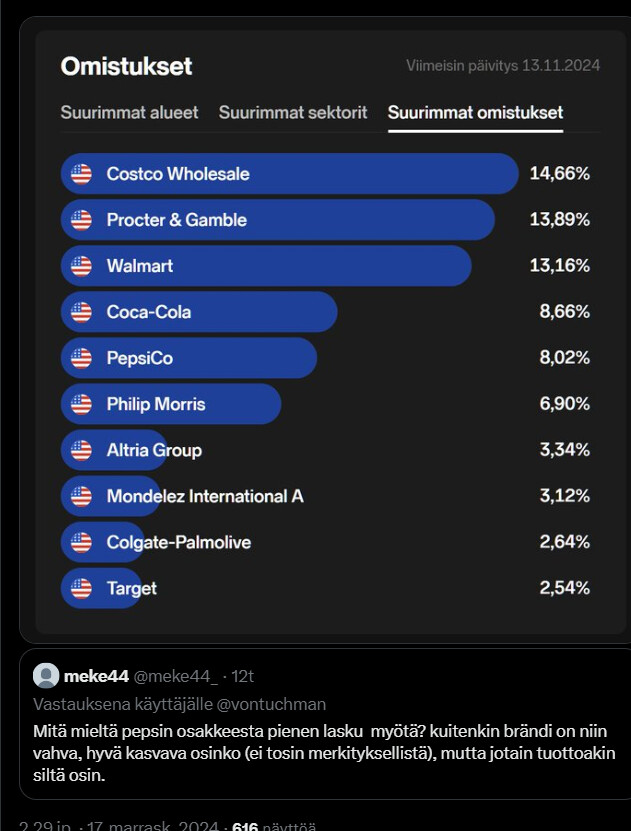Click the flag icon beside Altria Group

click(81, 450)
